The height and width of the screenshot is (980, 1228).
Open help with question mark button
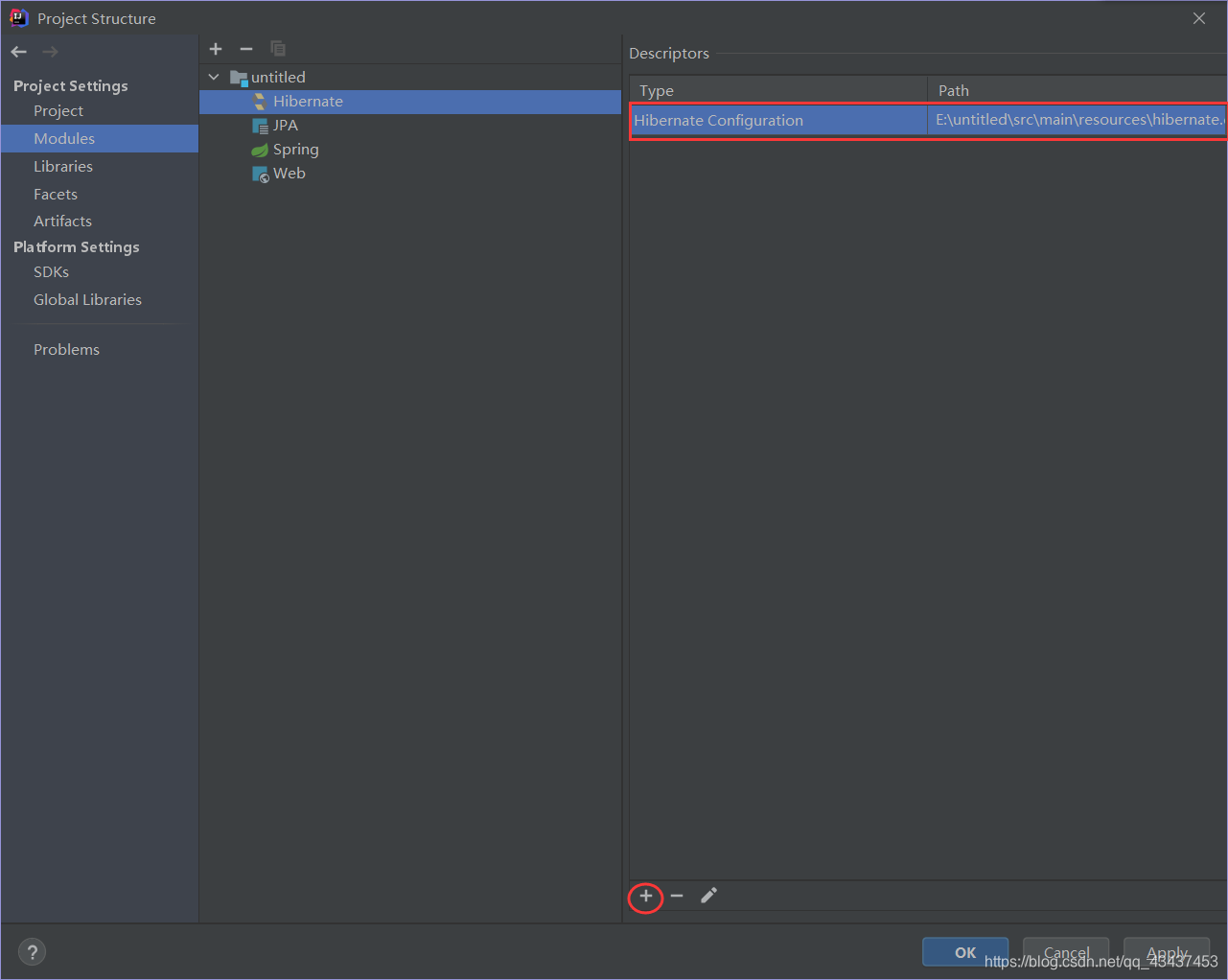33,952
